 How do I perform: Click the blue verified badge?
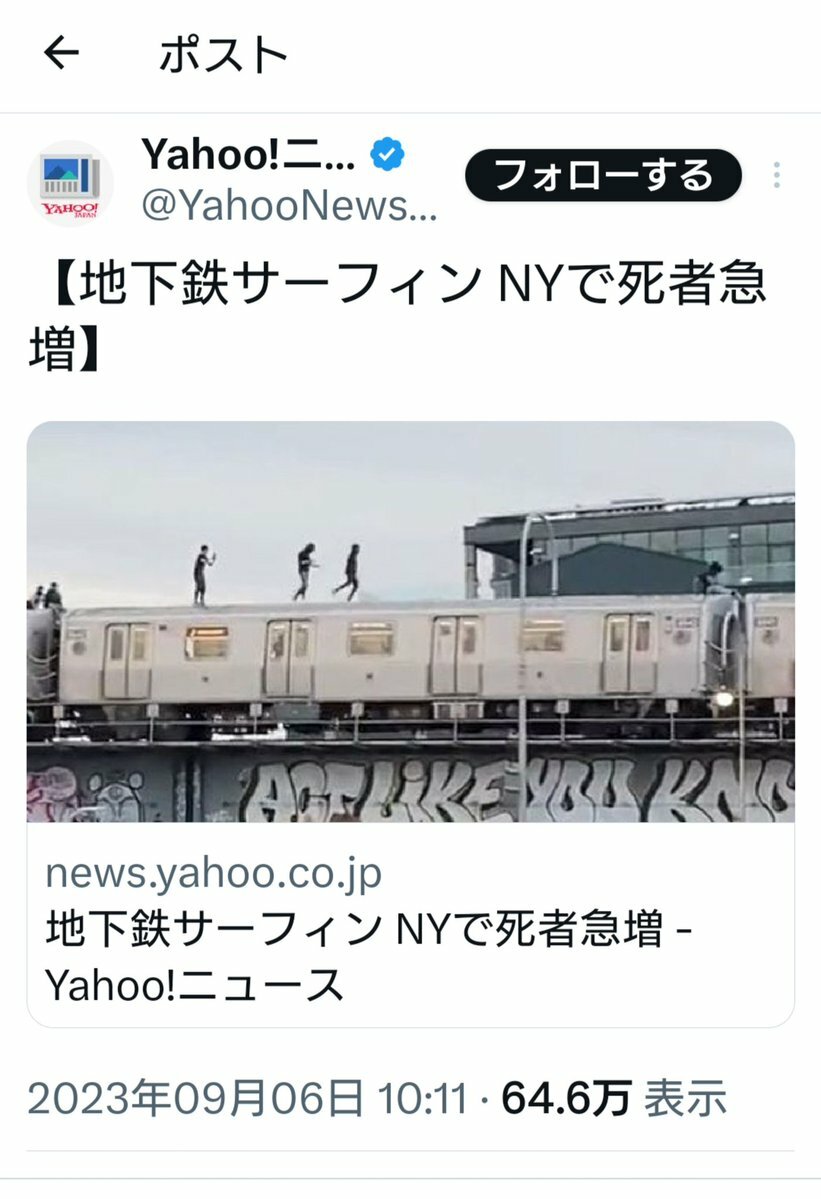click(388, 154)
